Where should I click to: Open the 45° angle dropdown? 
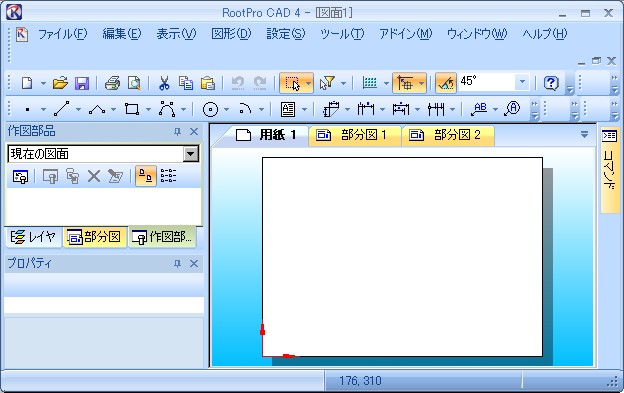[522, 82]
